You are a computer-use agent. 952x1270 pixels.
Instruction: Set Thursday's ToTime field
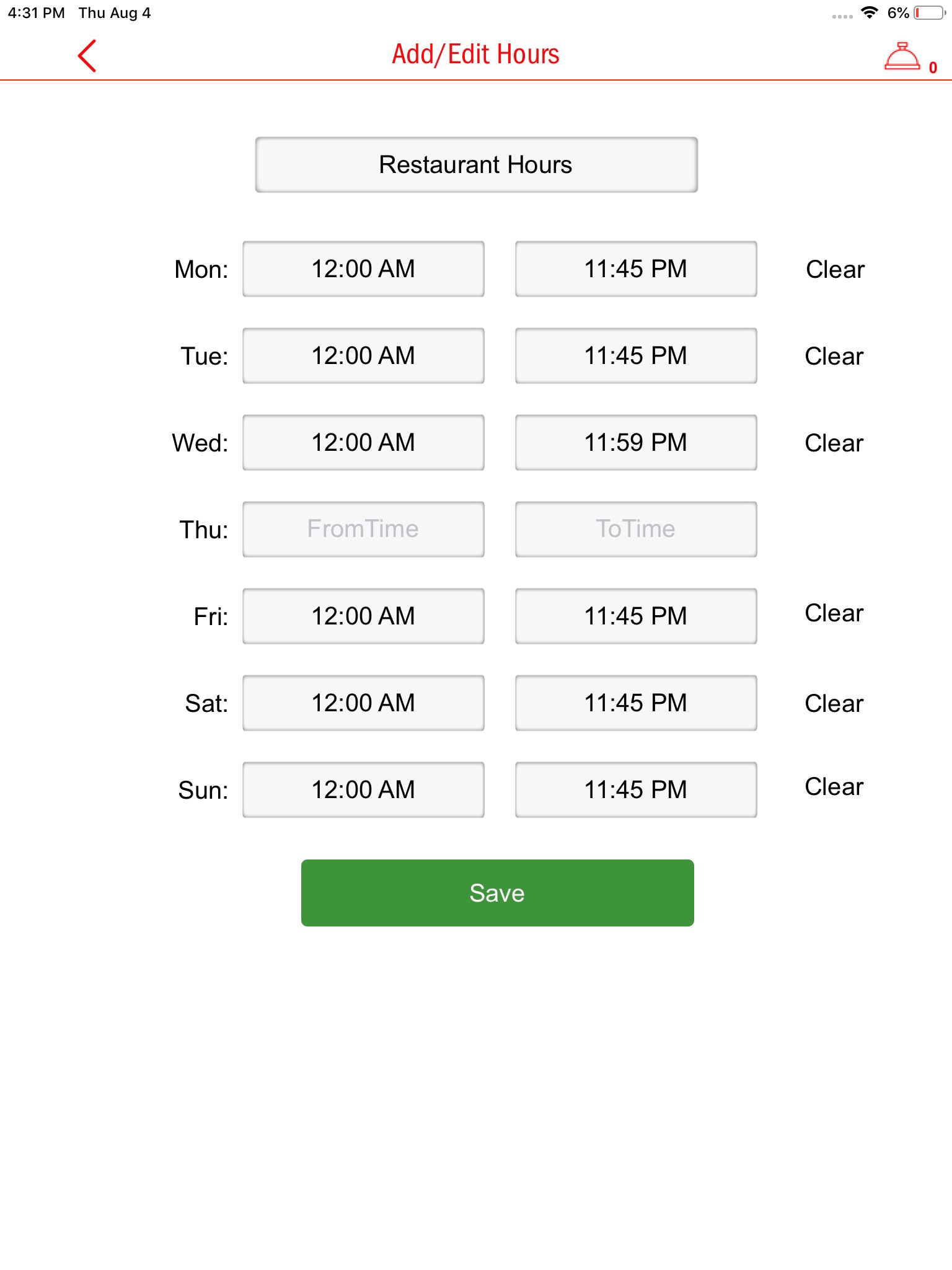coord(636,530)
